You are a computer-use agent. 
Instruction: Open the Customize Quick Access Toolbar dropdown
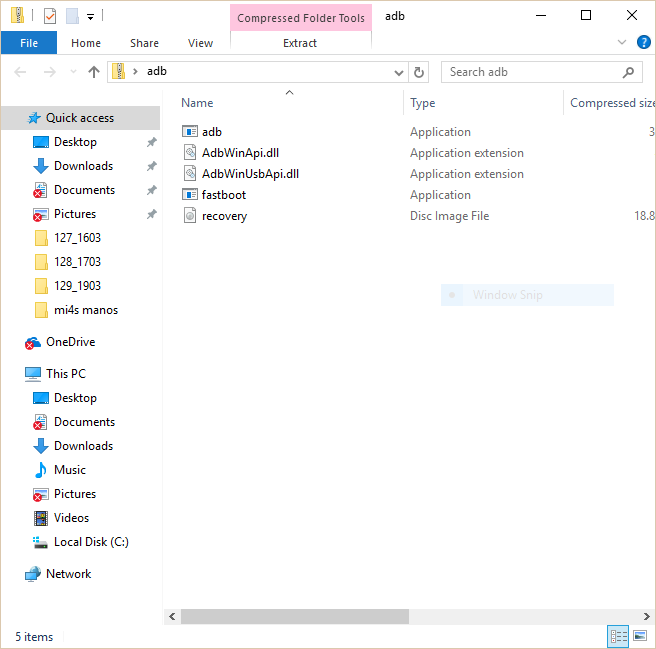click(90, 17)
